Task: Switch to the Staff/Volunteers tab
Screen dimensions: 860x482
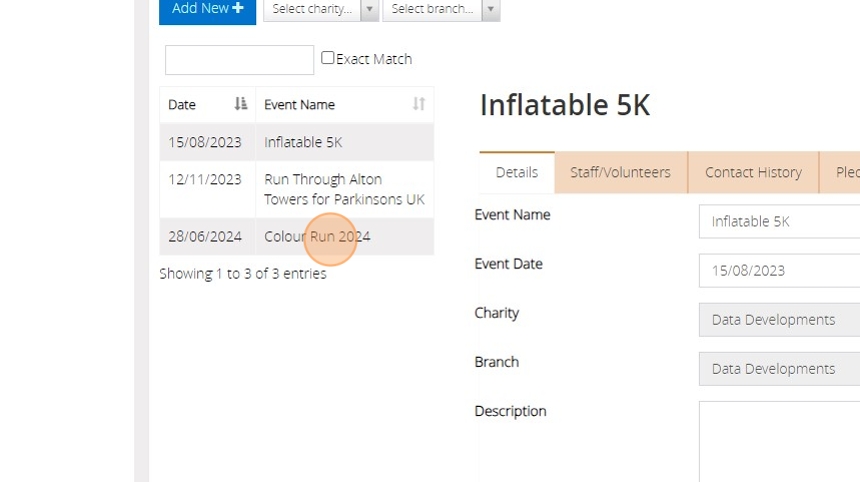Action: click(x=620, y=172)
